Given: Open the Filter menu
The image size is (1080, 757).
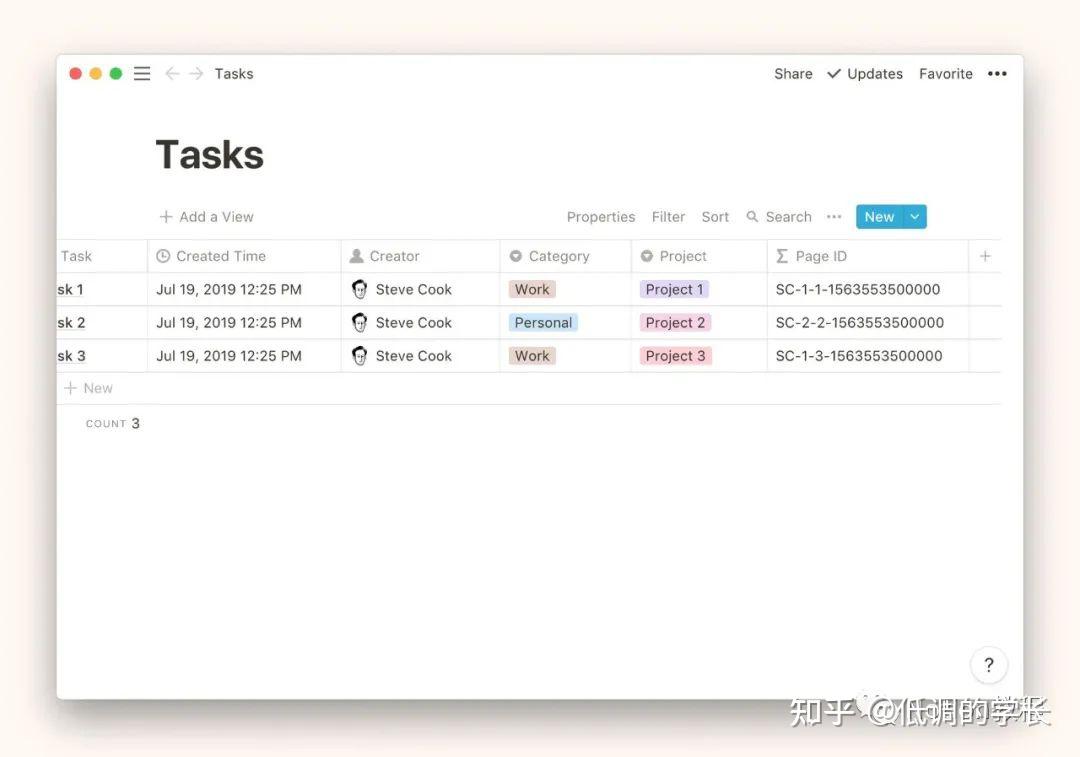Looking at the screenshot, I should click(x=668, y=217).
